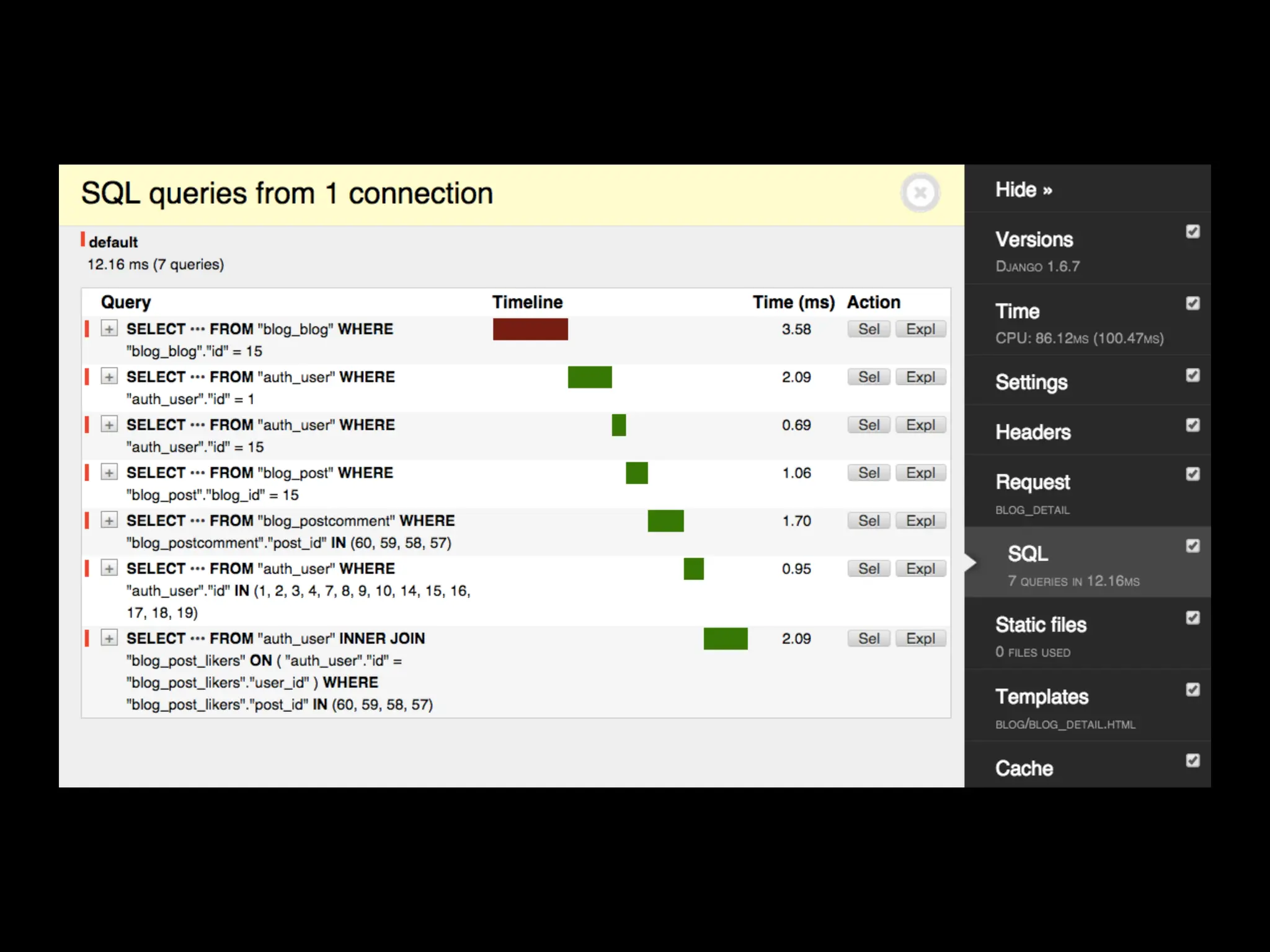Click the Query column header
Screen dimensions: 1270x952
point(126,302)
